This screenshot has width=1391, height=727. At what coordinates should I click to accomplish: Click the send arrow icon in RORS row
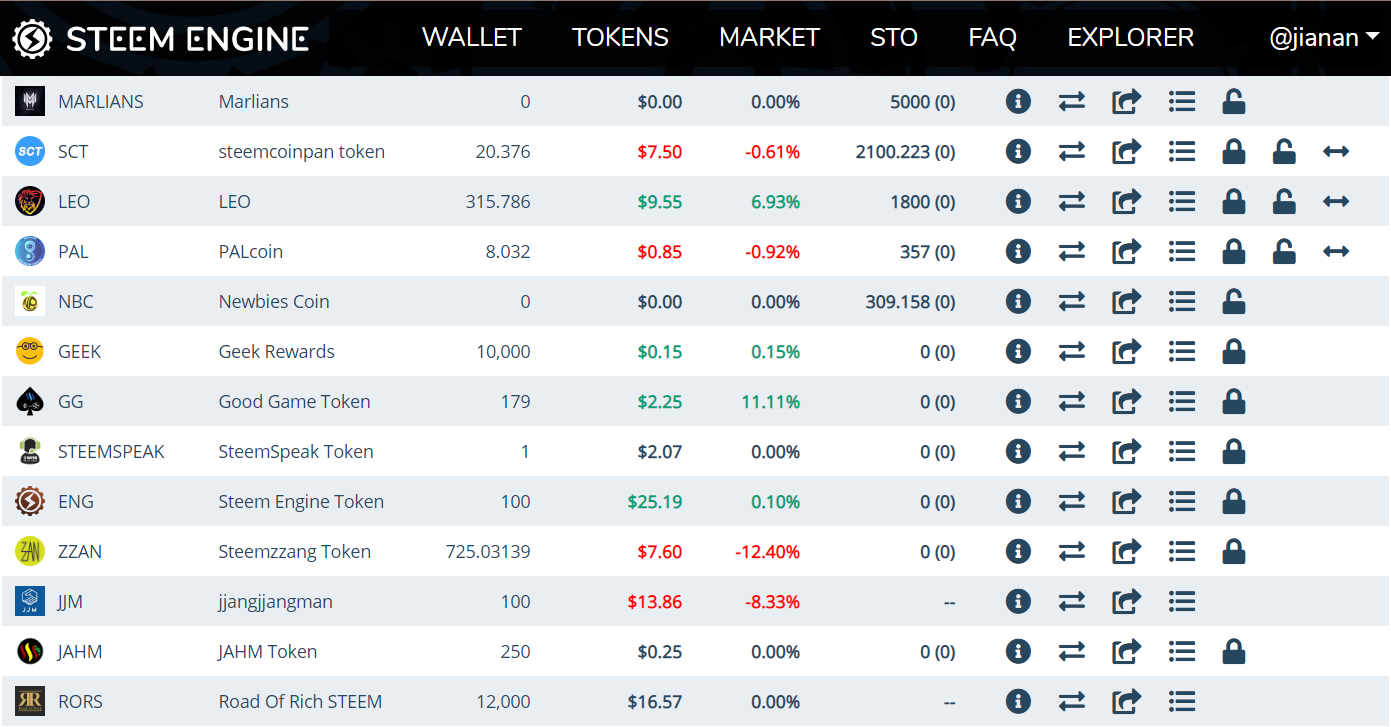tap(1126, 702)
